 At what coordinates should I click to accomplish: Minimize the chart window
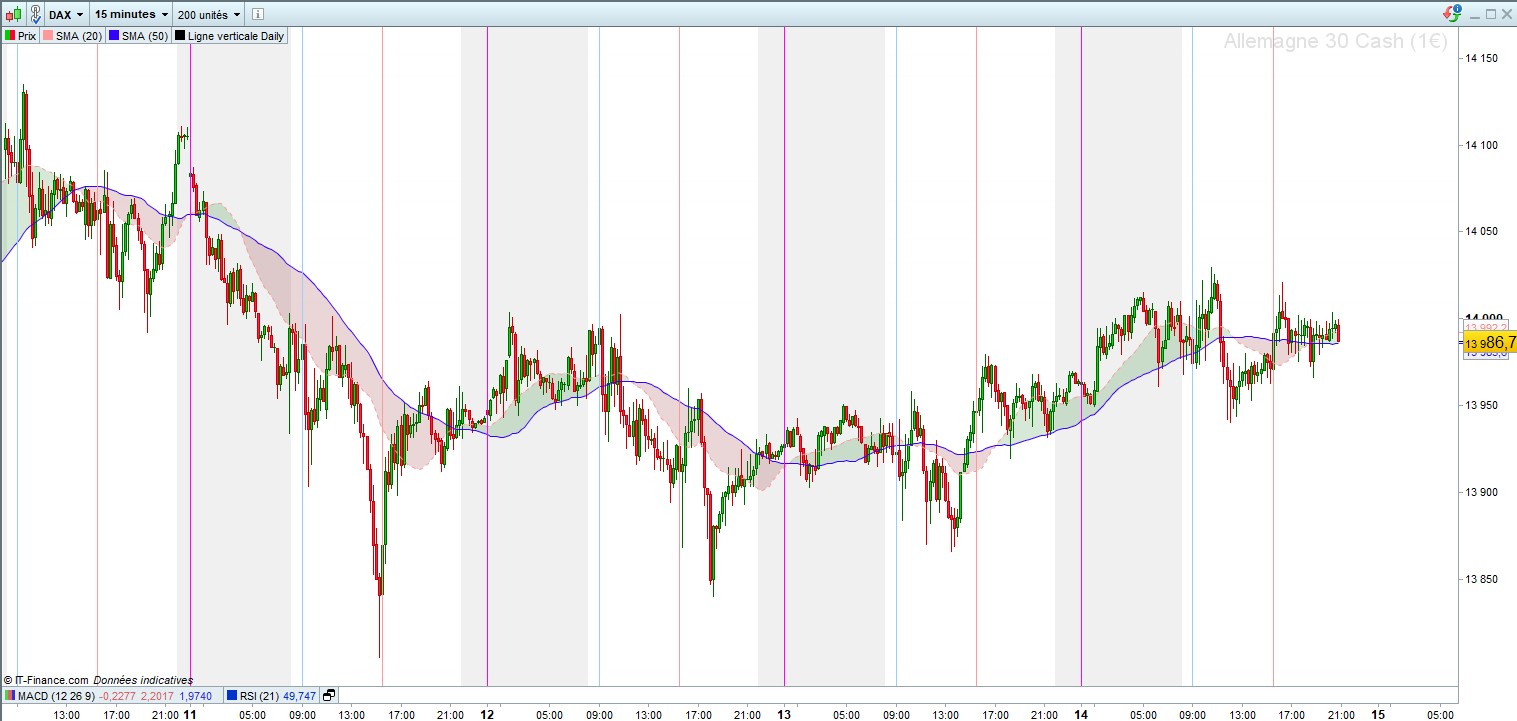1473,14
